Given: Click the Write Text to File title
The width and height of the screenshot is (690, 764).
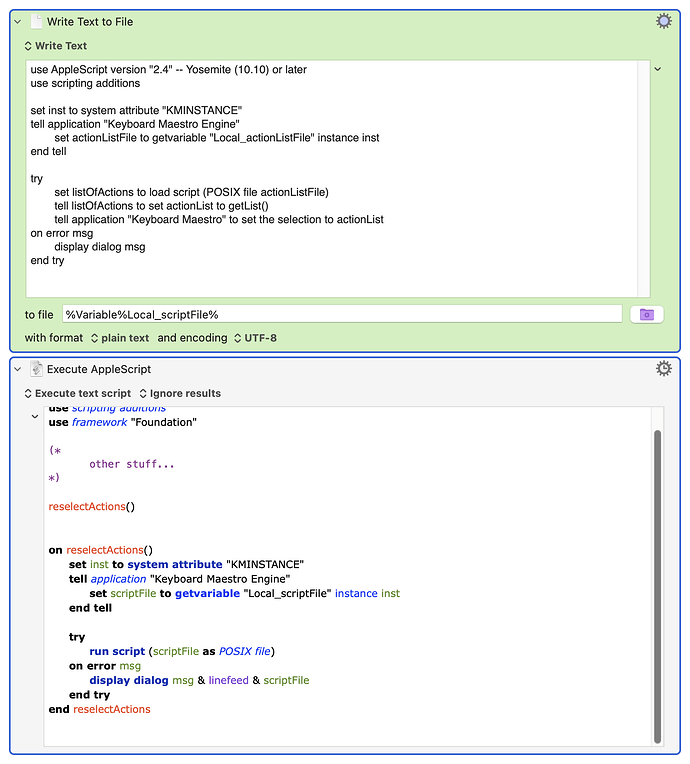Looking at the screenshot, I should (x=90, y=22).
